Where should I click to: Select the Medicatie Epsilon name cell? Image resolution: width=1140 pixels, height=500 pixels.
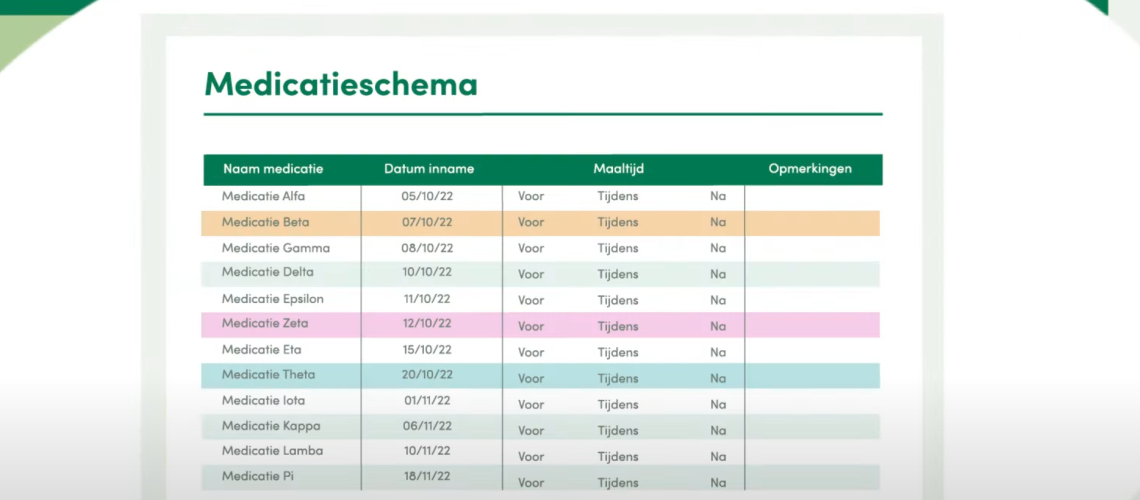tap(273, 299)
